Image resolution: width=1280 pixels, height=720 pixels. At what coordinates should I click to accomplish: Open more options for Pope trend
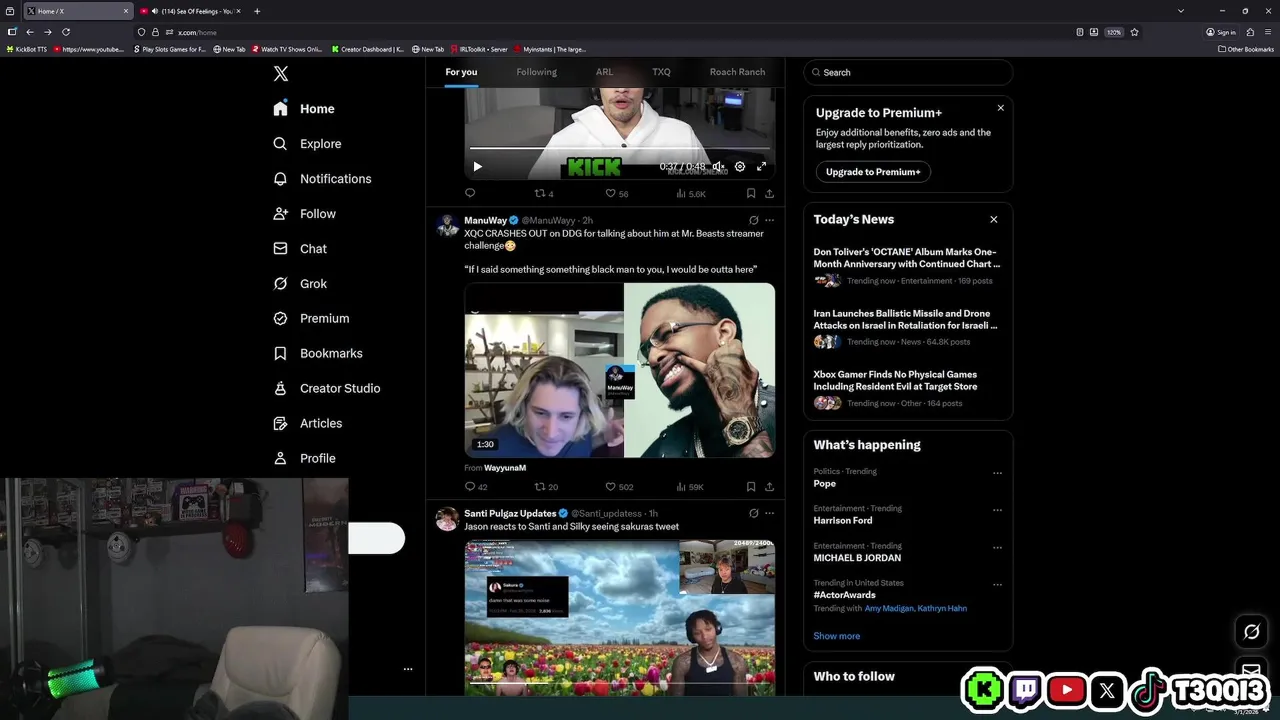point(997,473)
